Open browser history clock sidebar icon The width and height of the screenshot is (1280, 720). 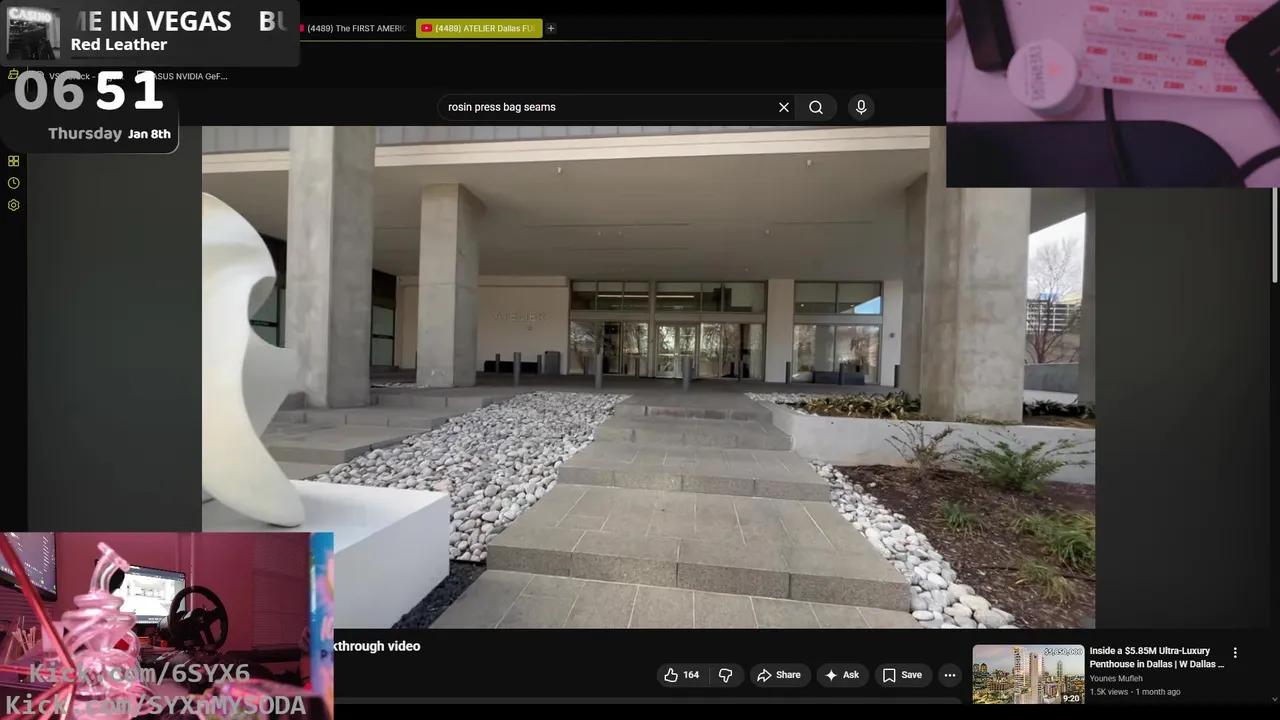pyautogui.click(x=13, y=183)
